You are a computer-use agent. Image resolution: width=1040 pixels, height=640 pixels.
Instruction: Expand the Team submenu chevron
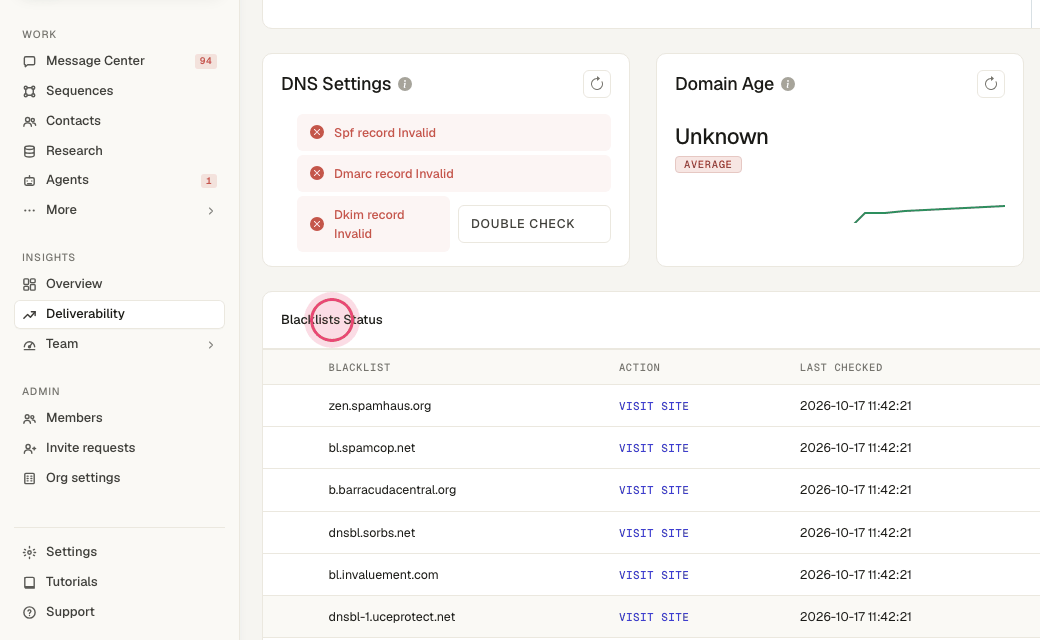click(x=211, y=345)
